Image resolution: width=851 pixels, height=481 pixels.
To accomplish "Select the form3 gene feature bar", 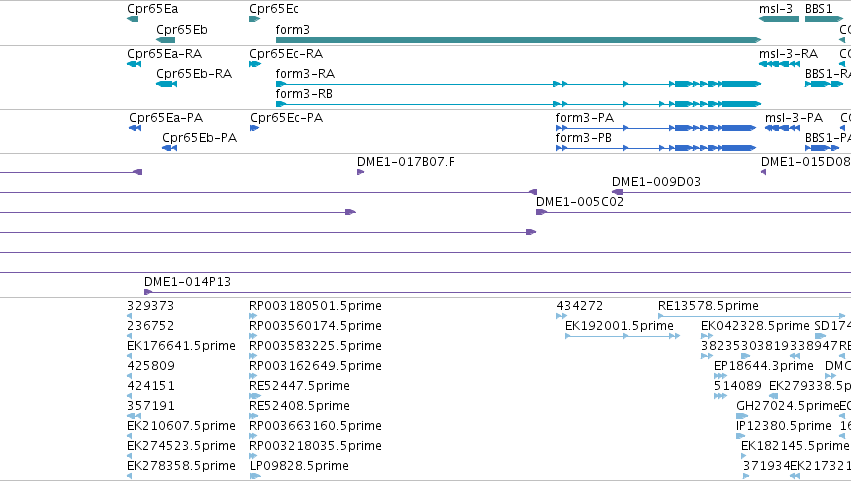I will [518, 40].
